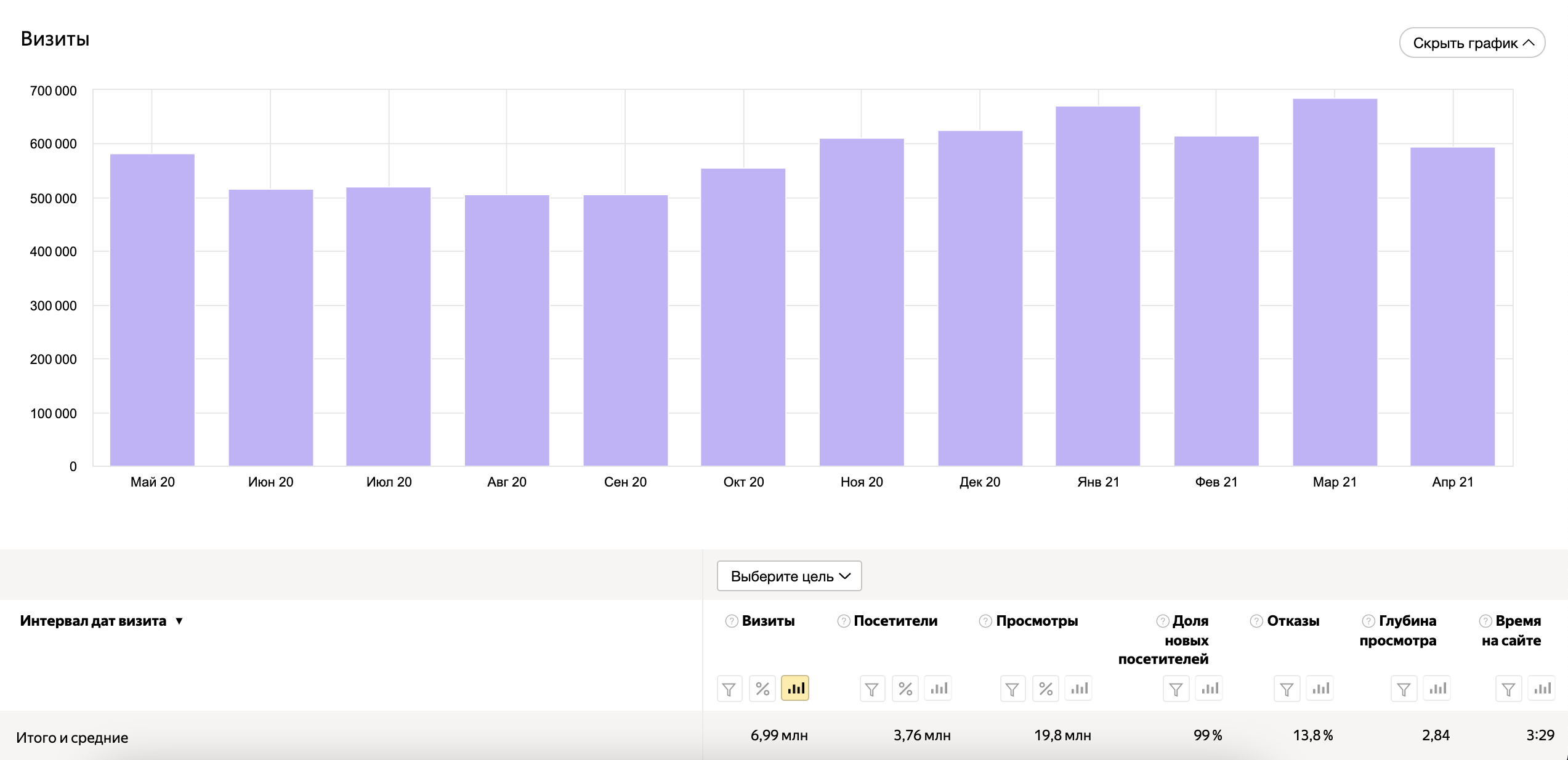The image size is (1568, 760).
Task: Open help for Просмотры metric
Action: [985, 621]
